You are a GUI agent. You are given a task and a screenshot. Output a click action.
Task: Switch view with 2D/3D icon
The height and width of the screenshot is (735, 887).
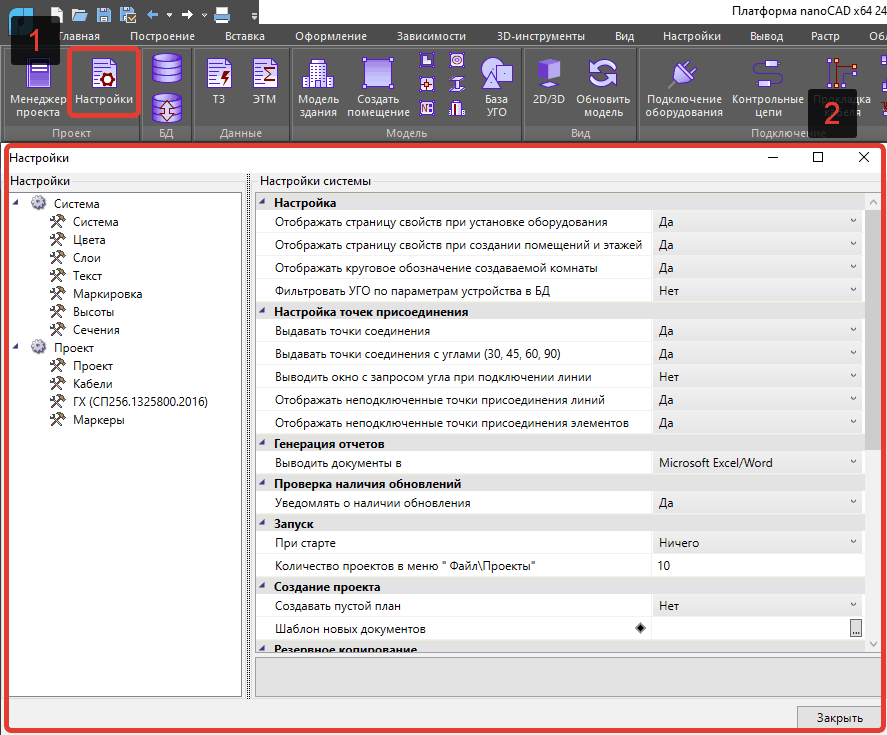point(551,84)
